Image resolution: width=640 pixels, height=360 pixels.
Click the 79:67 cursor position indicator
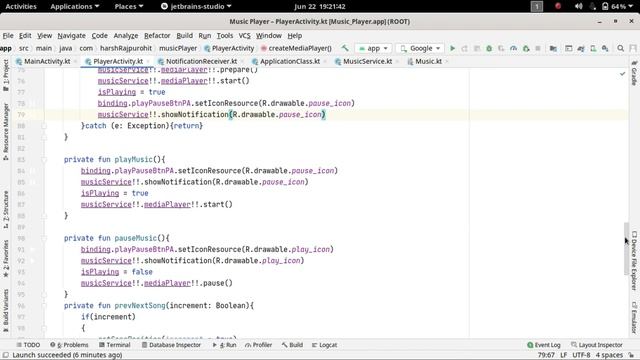(x=546, y=355)
